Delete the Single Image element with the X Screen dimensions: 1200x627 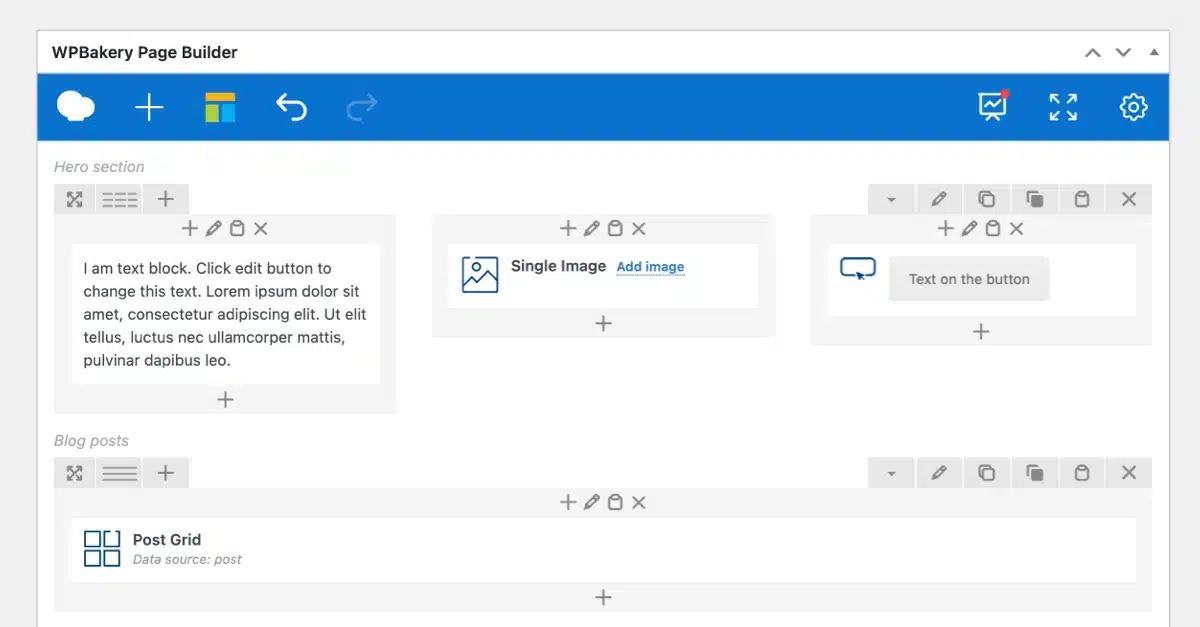click(x=638, y=228)
